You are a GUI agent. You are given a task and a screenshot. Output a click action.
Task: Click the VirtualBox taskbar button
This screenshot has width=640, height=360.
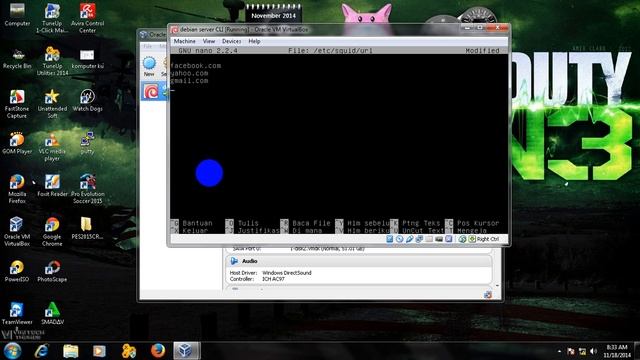point(187,351)
